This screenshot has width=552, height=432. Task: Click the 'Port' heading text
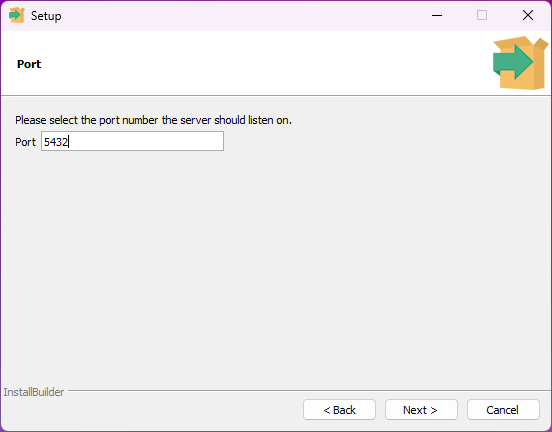click(29, 64)
